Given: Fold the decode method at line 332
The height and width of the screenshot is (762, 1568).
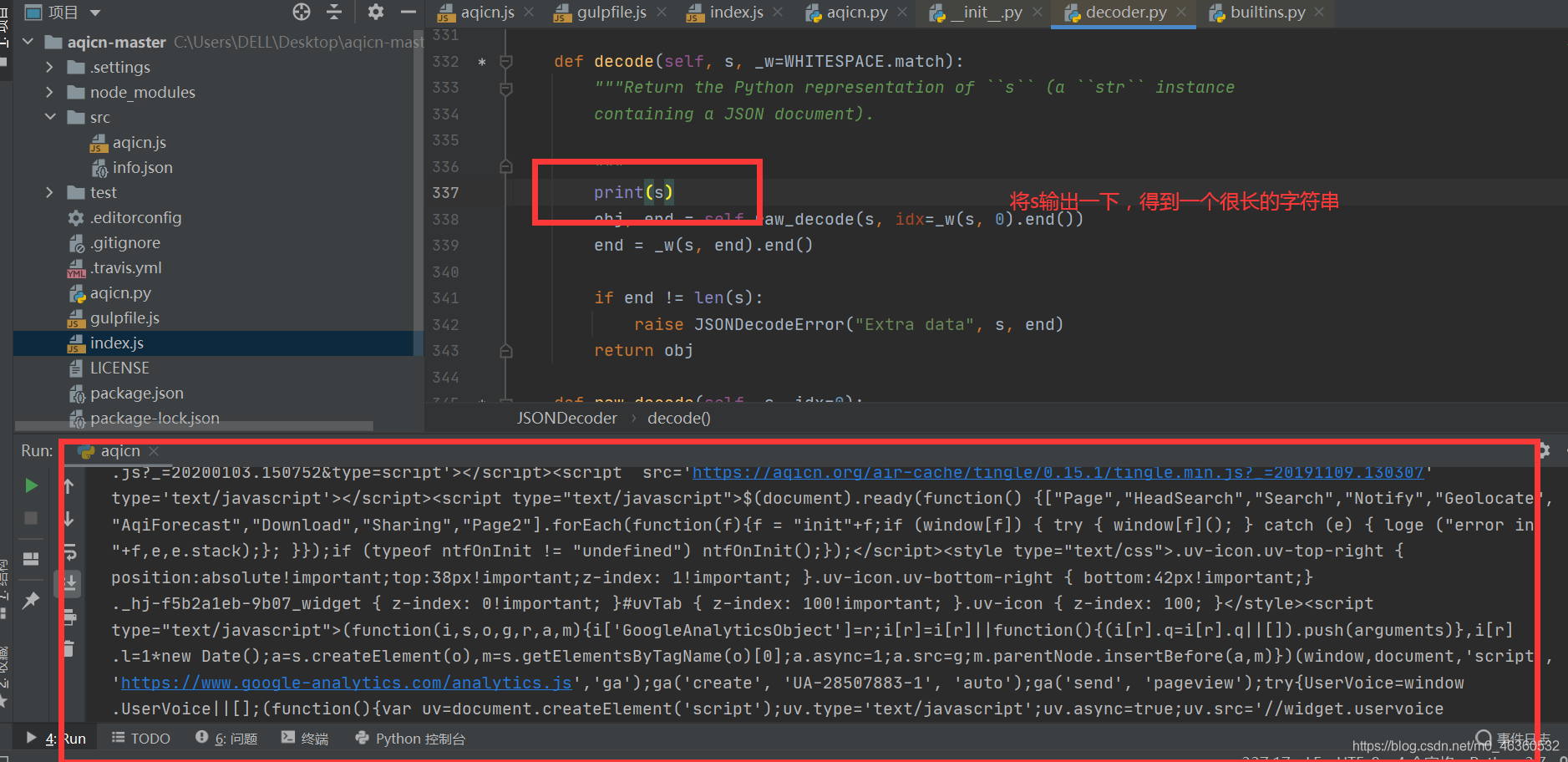Looking at the screenshot, I should tap(505, 61).
